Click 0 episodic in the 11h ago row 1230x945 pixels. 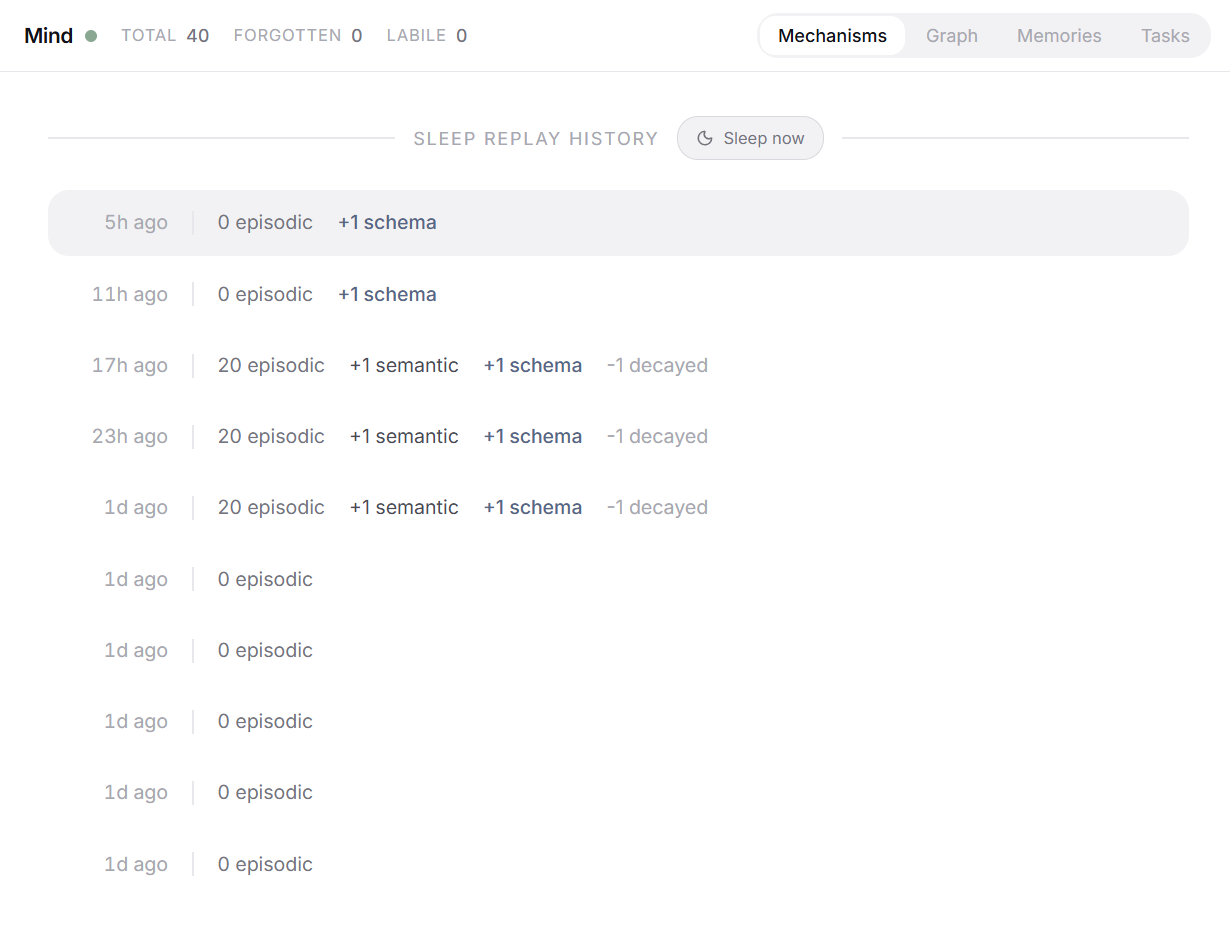point(265,294)
